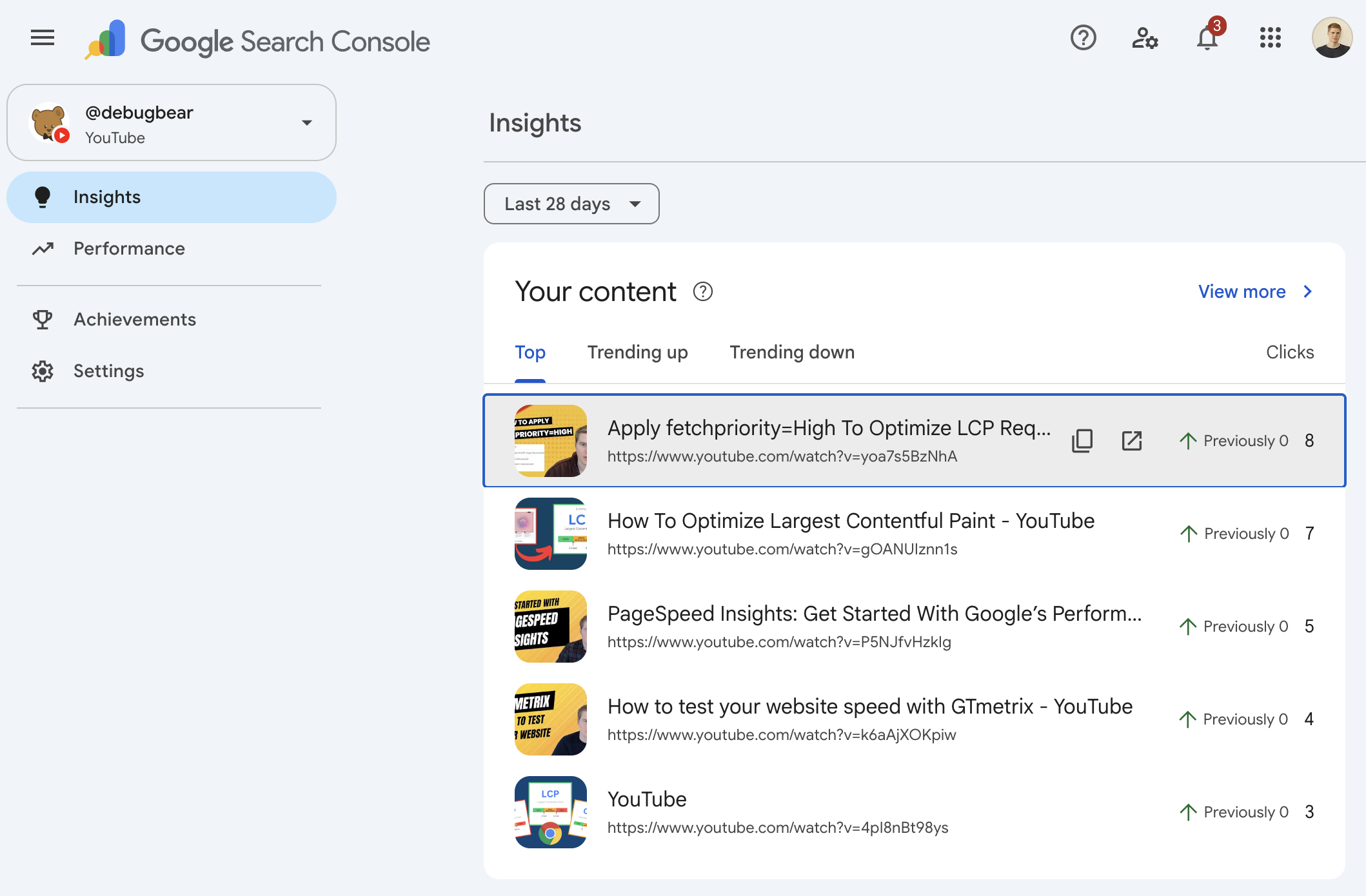The height and width of the screenshot is (896, 1366).
Task: Click the Insights page heading
Action: click(535, 123)
